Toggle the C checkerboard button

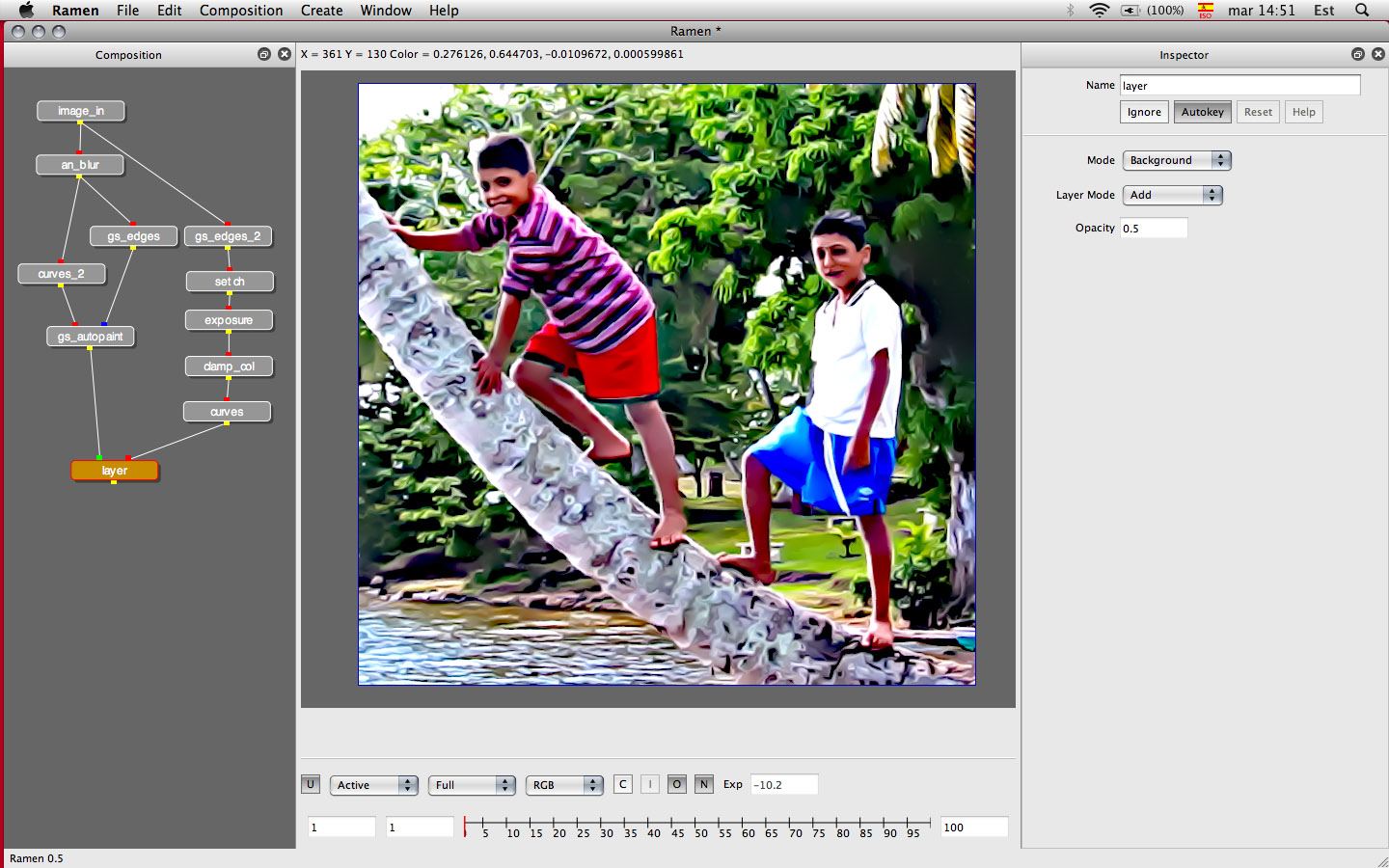point(623,784)
